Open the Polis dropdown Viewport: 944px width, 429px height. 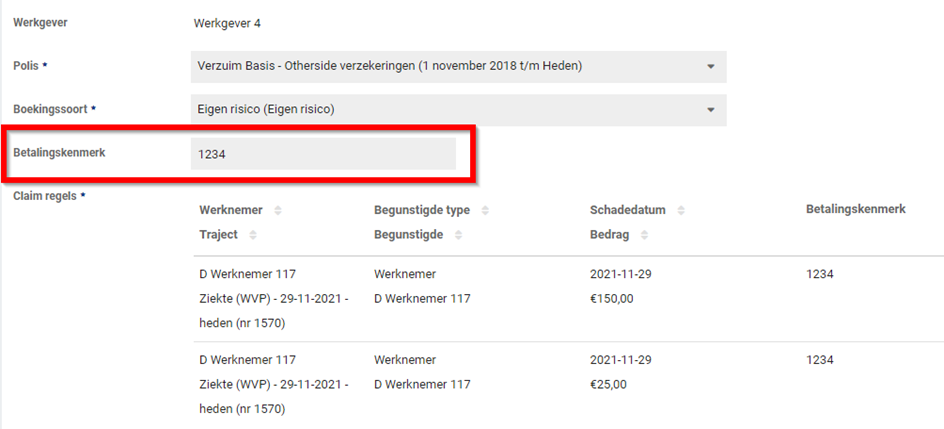pos(710,67)
